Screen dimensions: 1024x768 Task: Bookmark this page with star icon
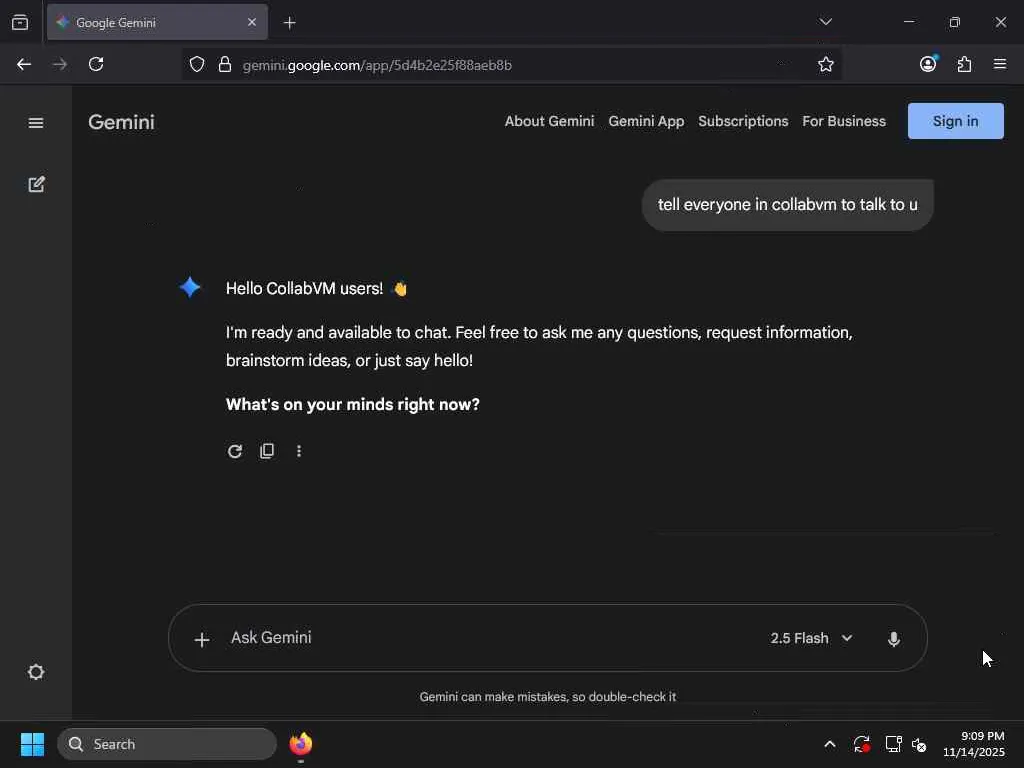tap(825, 64)
